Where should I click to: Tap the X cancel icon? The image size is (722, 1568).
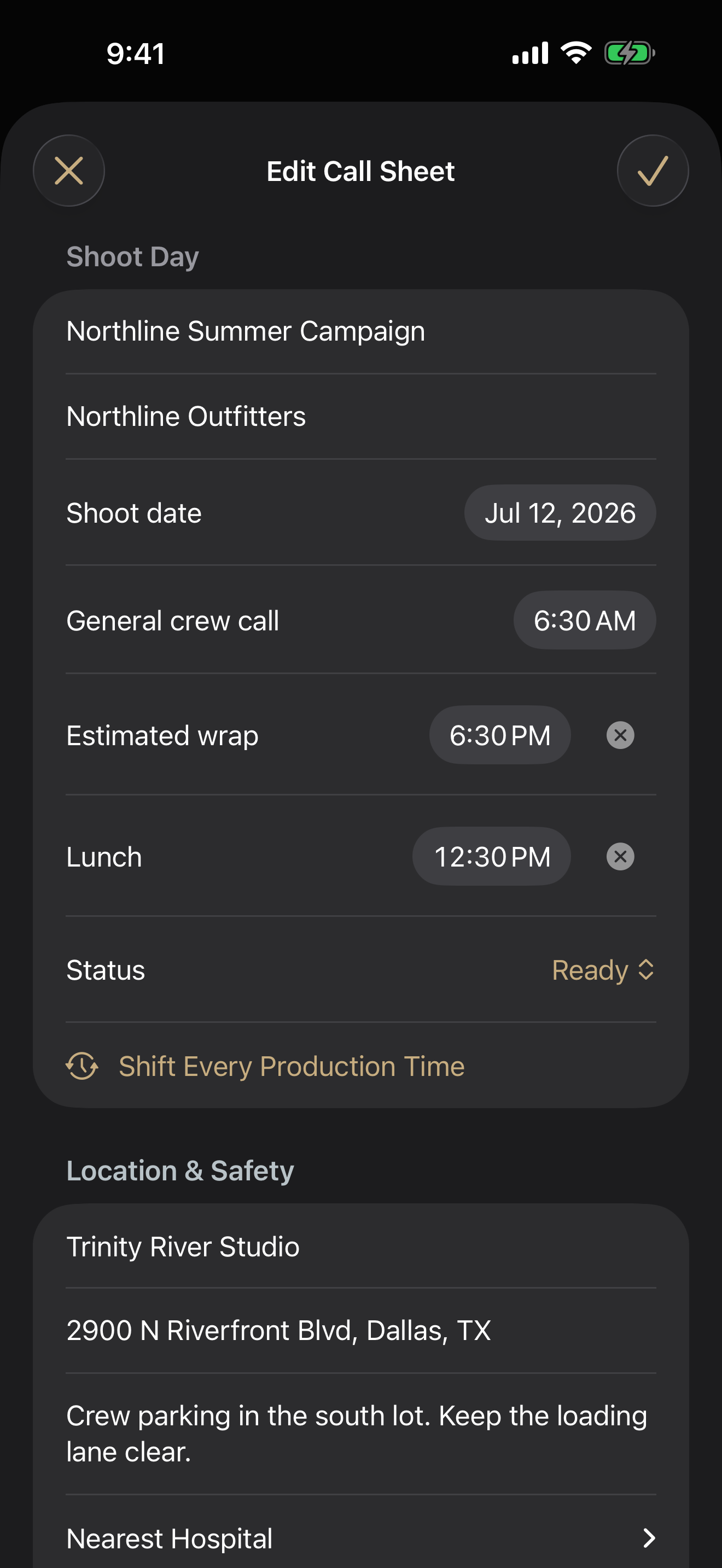tap(69, 171)
